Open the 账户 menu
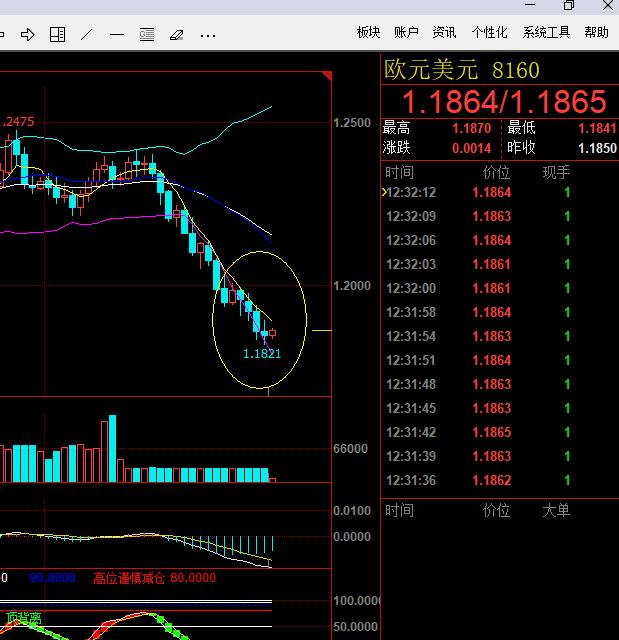Image resolution: width=619 pixels, height=640 pixels. pos(406,32)
